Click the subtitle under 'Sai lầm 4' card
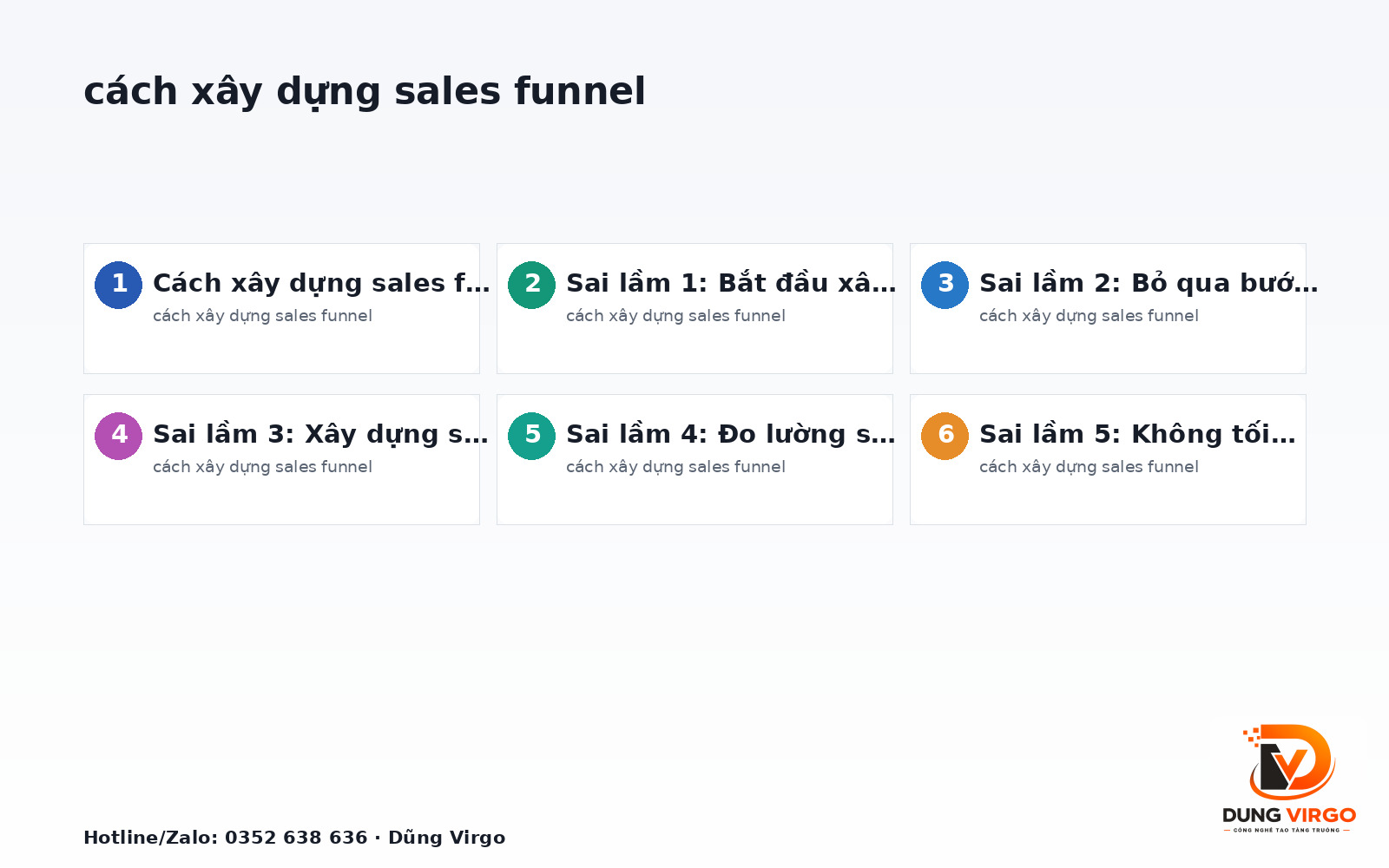The height and width of the screenshot is (868, 1389). (x=675, y=467)
